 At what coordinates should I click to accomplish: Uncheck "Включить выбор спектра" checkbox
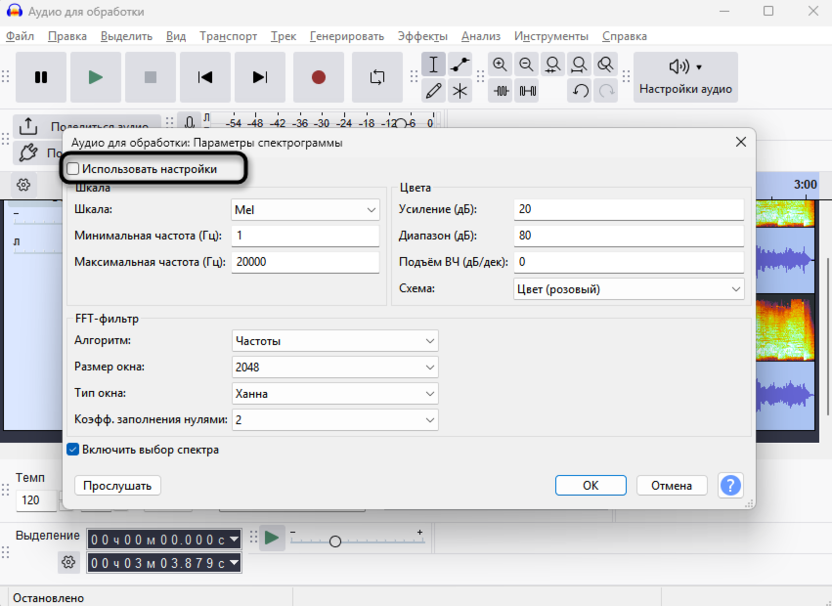click(x=73, y=450)
